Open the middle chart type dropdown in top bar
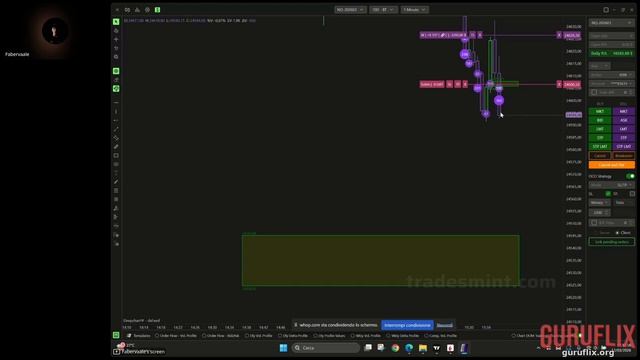The width and height of the screenshot is (640, 360). tap(383, 9)
